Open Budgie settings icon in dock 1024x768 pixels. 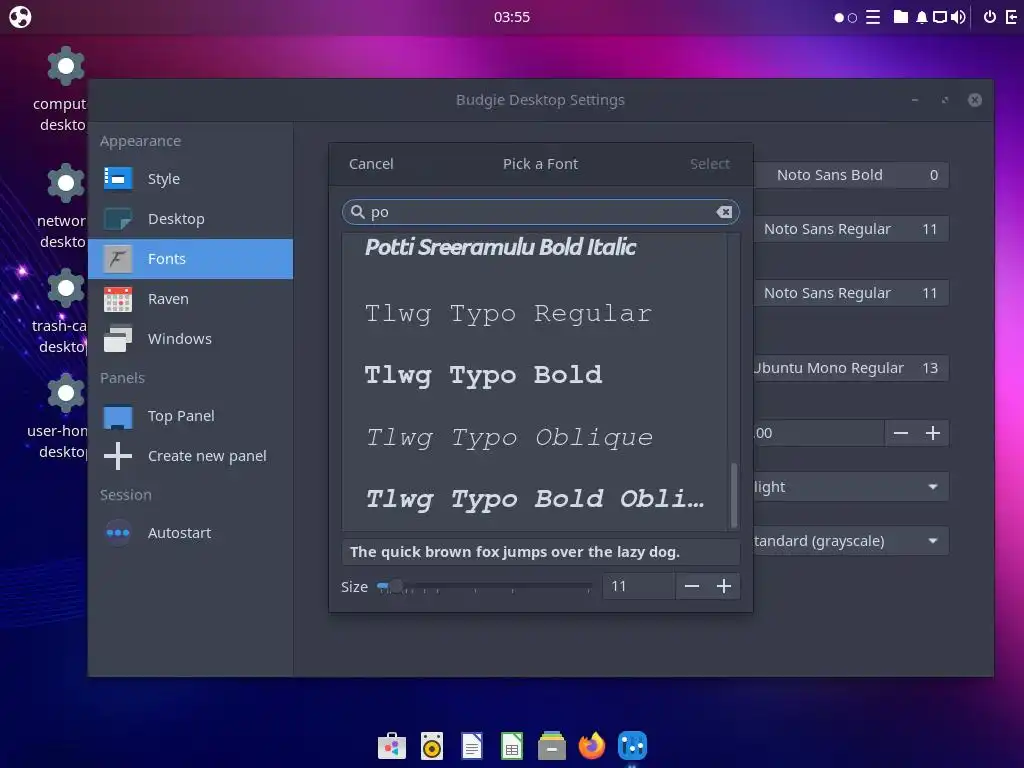pyautogui.click(x=632, y=746)
